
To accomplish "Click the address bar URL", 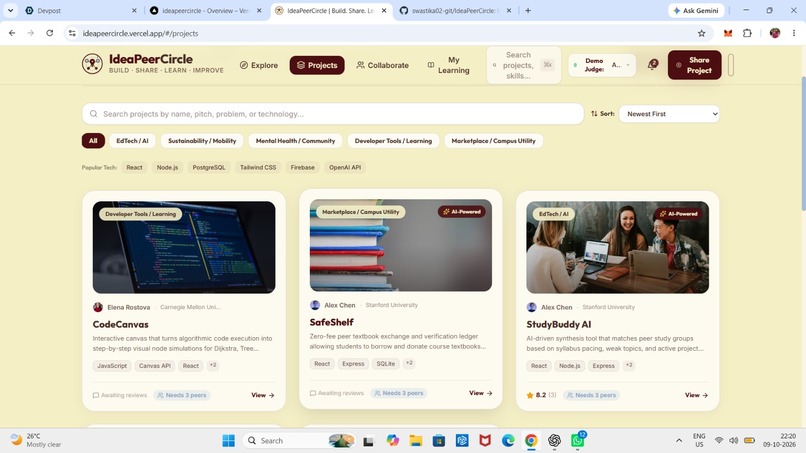I will (x=140, y=33).
